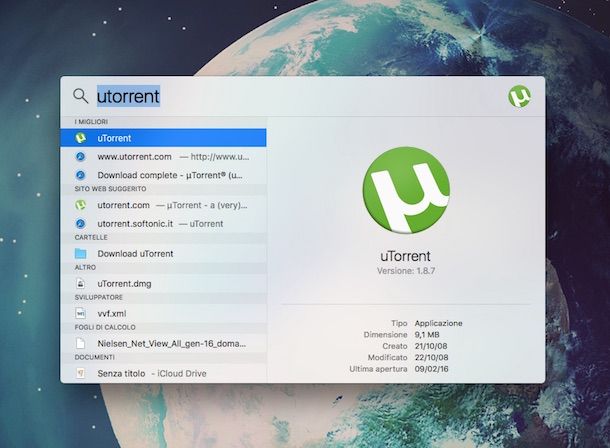Select the vvf.xml developer result

tap(163, 313)
